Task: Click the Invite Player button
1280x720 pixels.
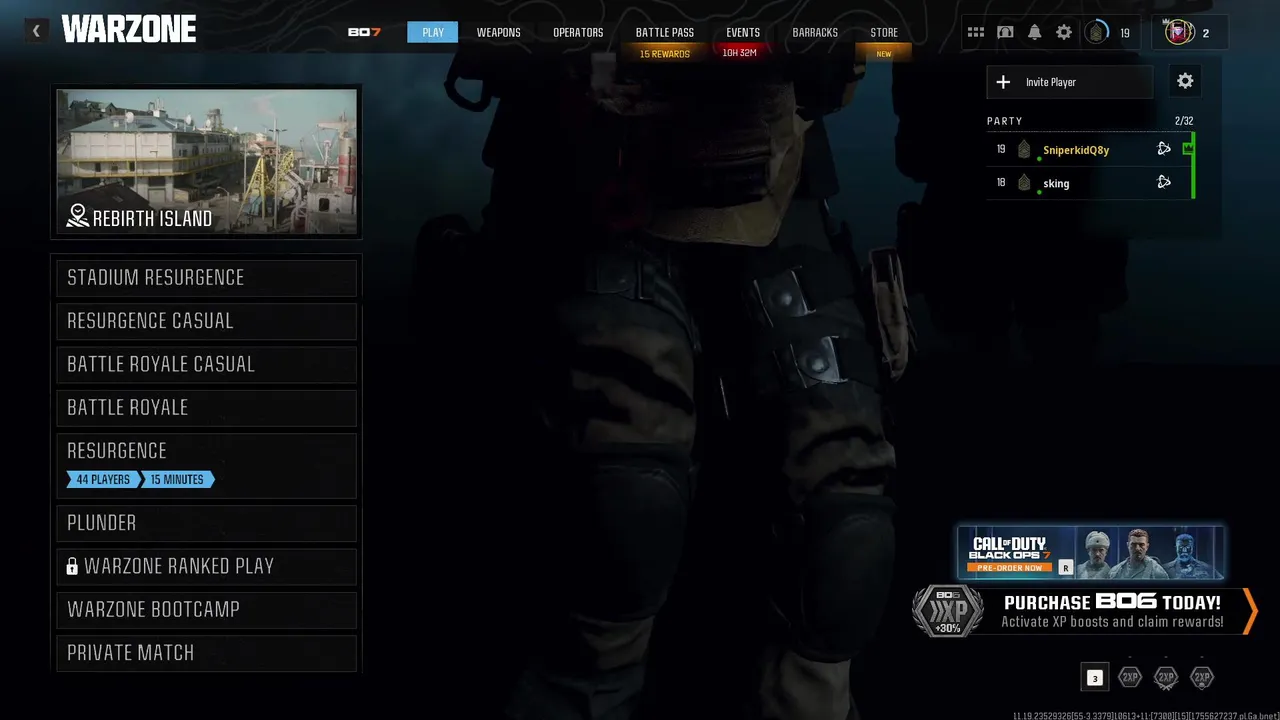Action: pyautogui.click(x=1070, y=82)
